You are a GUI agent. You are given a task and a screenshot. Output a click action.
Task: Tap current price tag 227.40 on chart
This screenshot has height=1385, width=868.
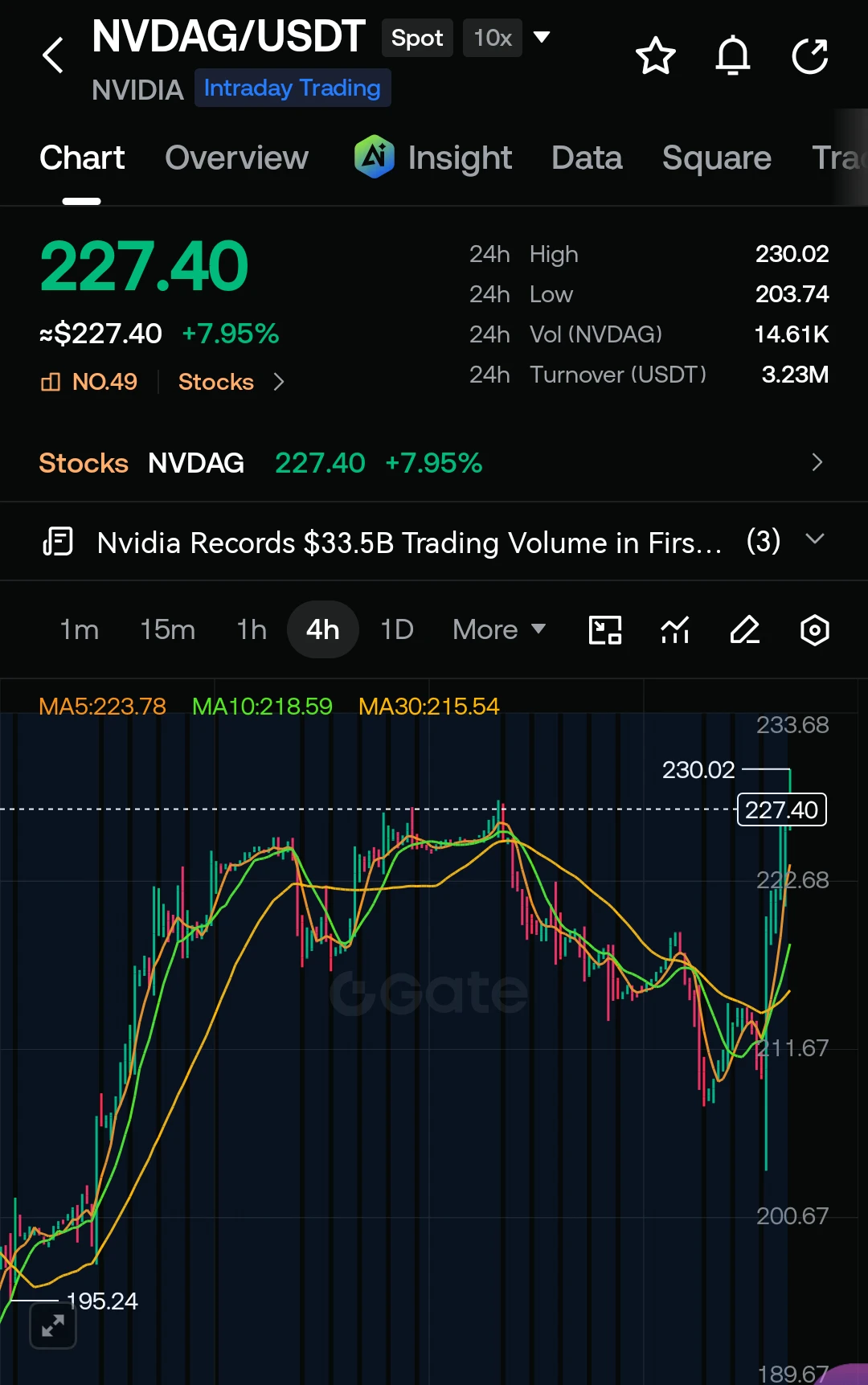pos(782,809)
